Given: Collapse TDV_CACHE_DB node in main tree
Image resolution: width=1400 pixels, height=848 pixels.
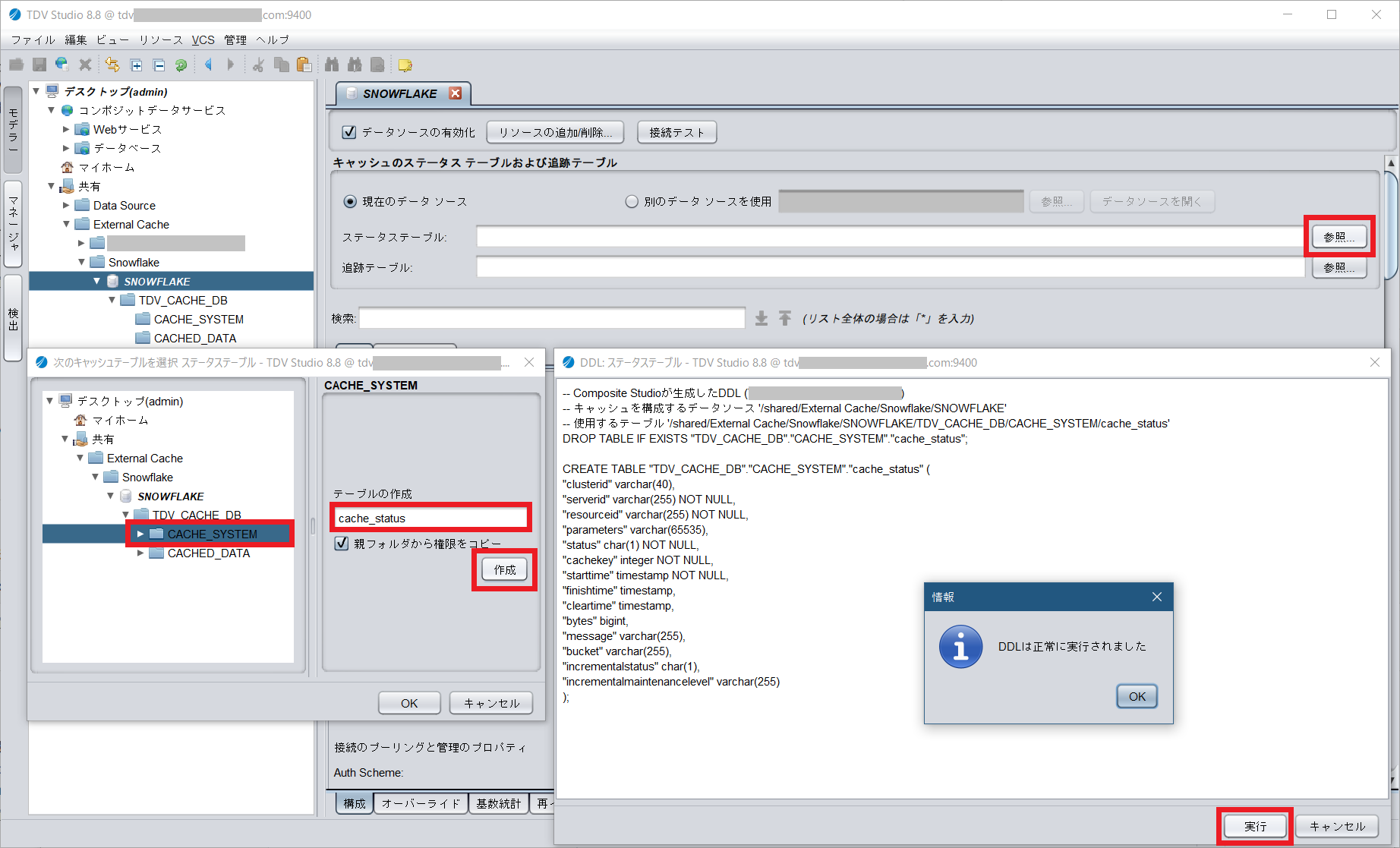Looking at the screenshot, I should click(112, 300).
